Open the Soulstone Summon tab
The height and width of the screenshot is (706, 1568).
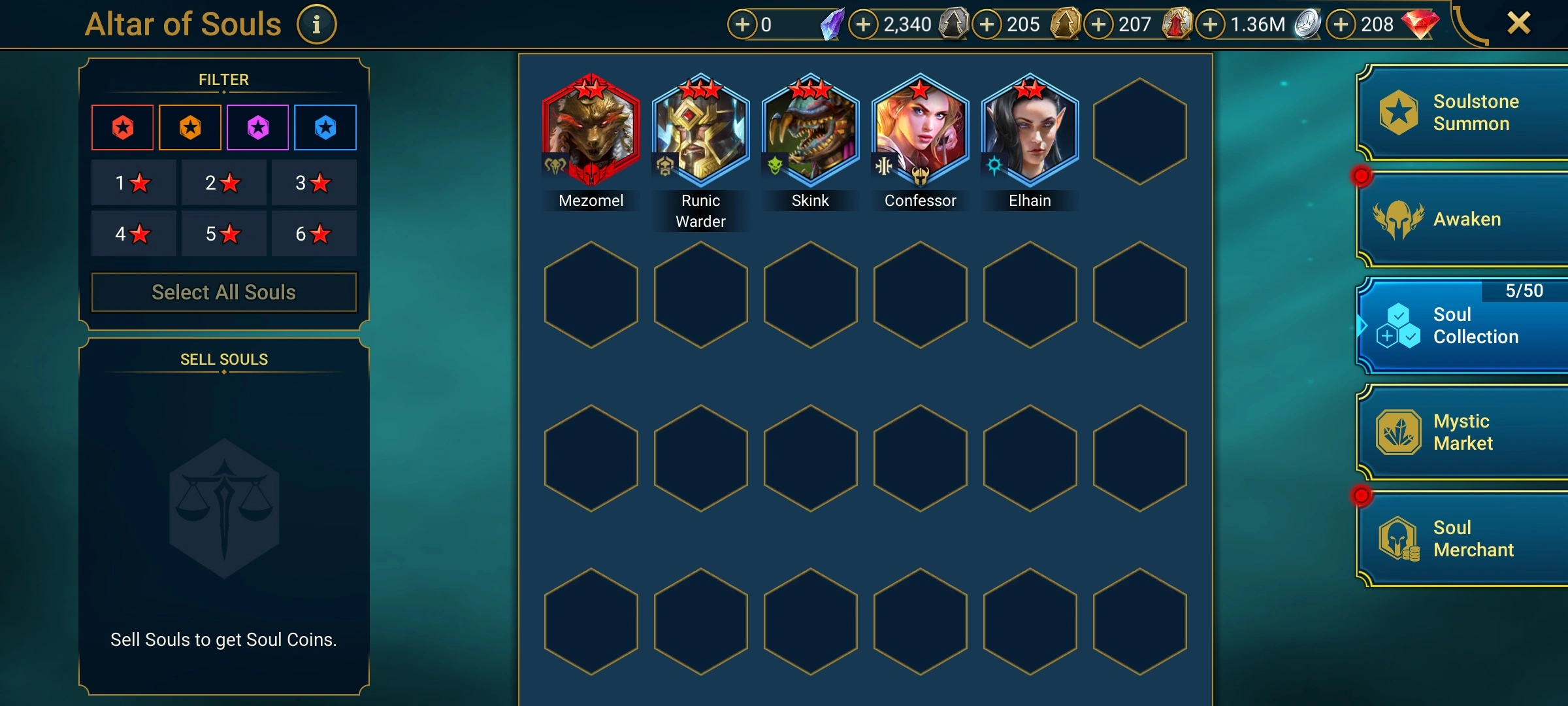tap(1463, 112)
